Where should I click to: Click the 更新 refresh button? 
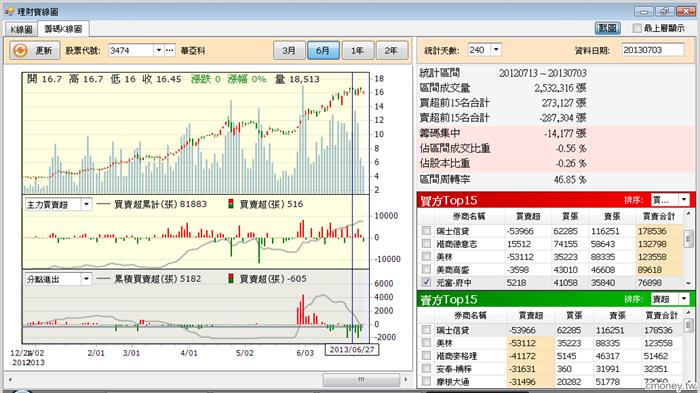[x=34, y=50]
